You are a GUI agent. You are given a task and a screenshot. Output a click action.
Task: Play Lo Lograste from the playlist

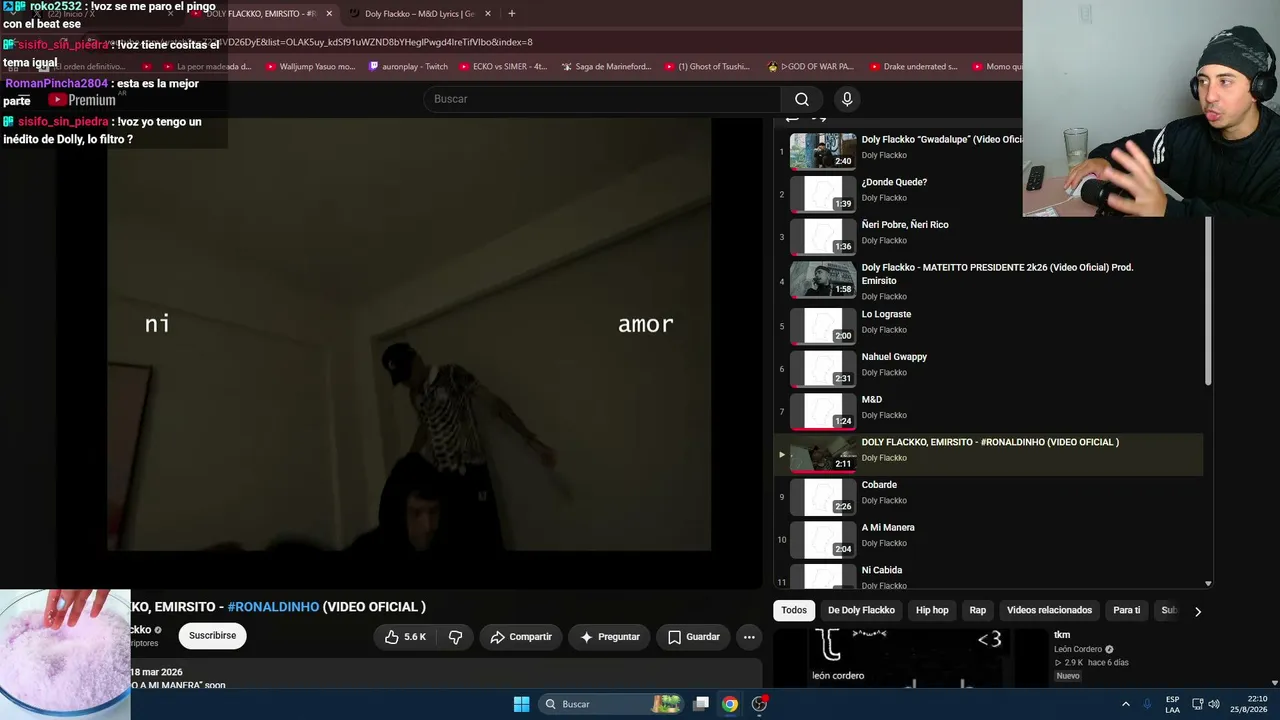[988, 326]
